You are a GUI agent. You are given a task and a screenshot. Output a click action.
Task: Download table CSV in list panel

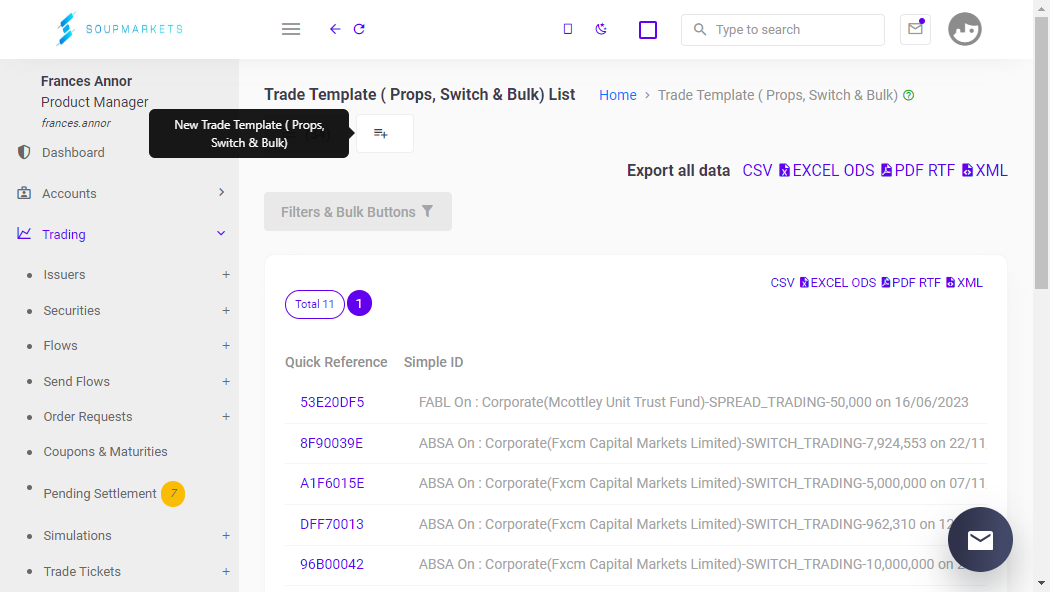tap(782, 283)
